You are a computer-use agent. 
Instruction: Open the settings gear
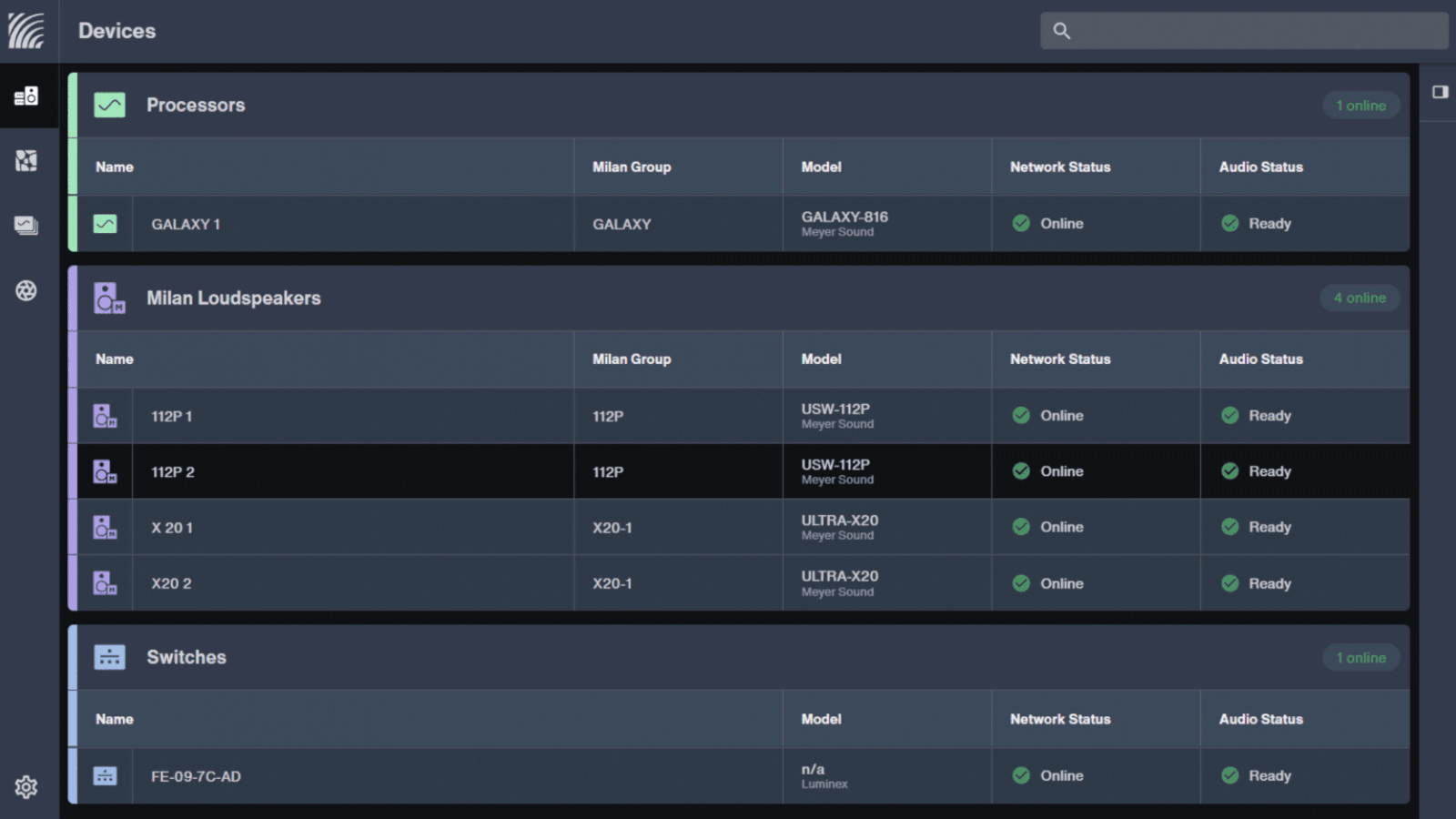[x=27, y=787]
